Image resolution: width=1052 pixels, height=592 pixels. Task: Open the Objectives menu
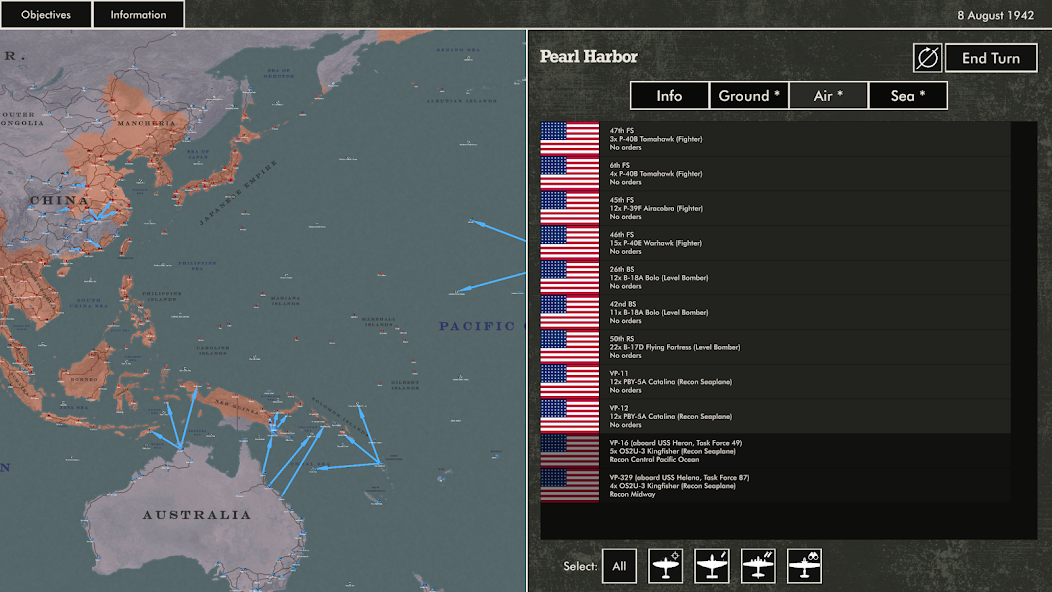46,15
